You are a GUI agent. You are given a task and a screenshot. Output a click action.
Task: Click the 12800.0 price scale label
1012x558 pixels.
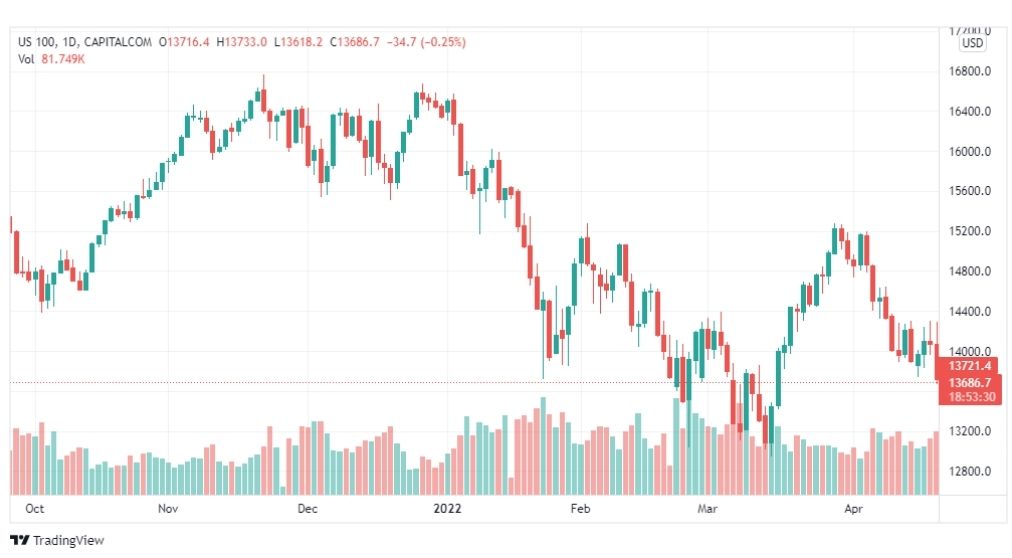tap(969, 471)
